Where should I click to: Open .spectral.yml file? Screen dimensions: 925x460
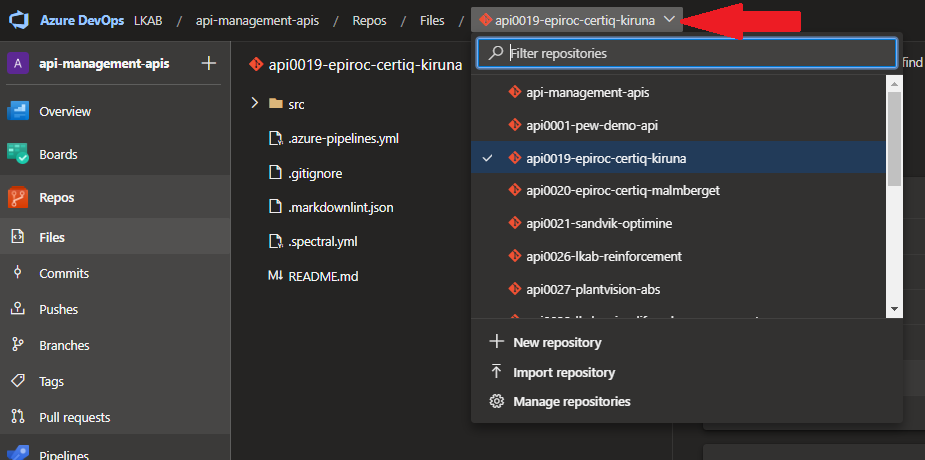pyautogui.click(x=323, y=242)
